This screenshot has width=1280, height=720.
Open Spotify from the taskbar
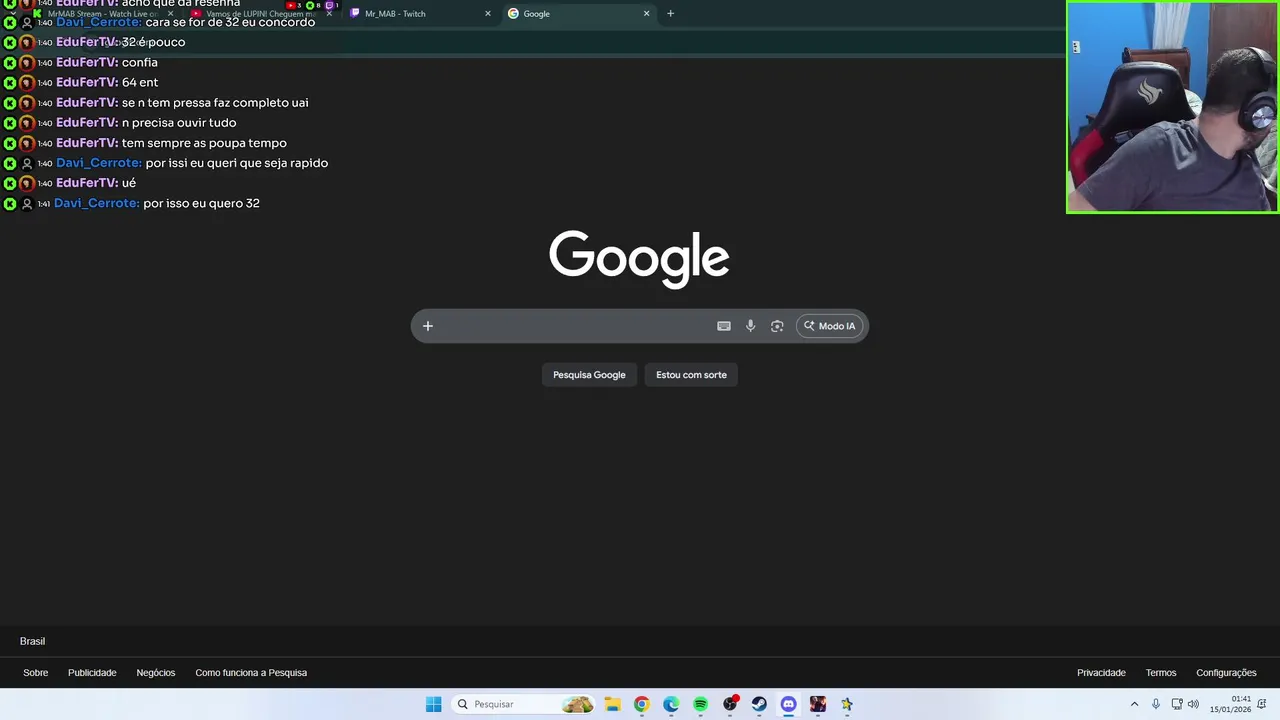click(700, 704)
